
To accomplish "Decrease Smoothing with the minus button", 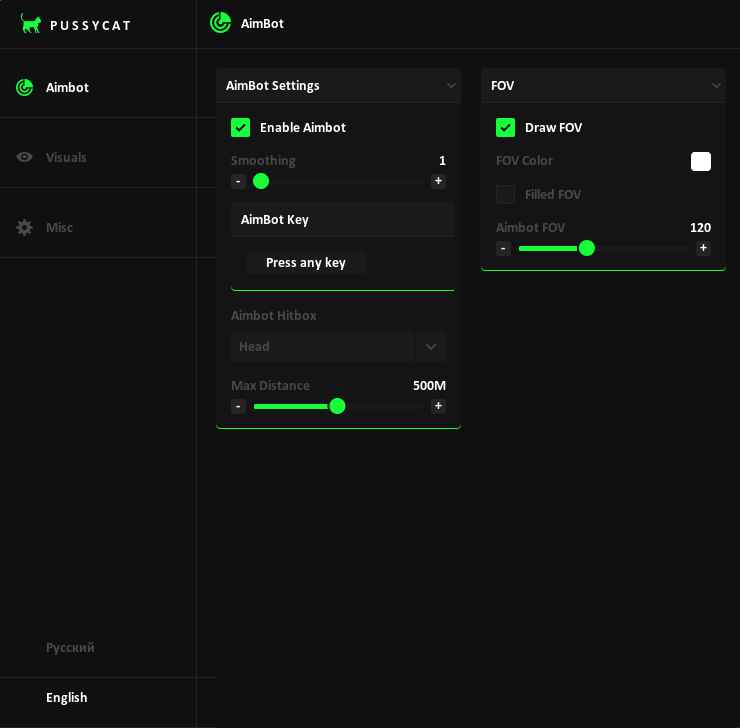I will pyautogui.click(x=238, y=181).
